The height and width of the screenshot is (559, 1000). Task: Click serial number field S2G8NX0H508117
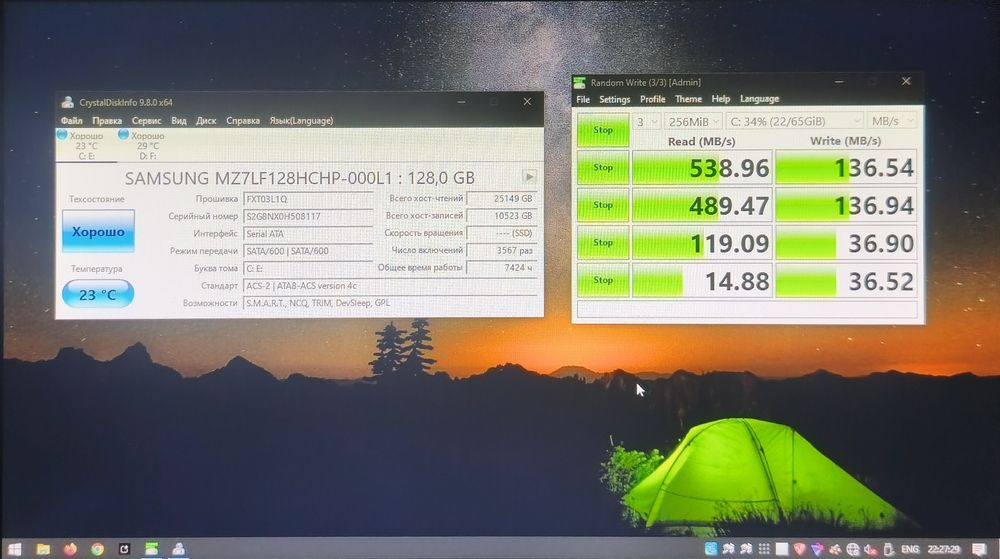[x=308, y=216]
